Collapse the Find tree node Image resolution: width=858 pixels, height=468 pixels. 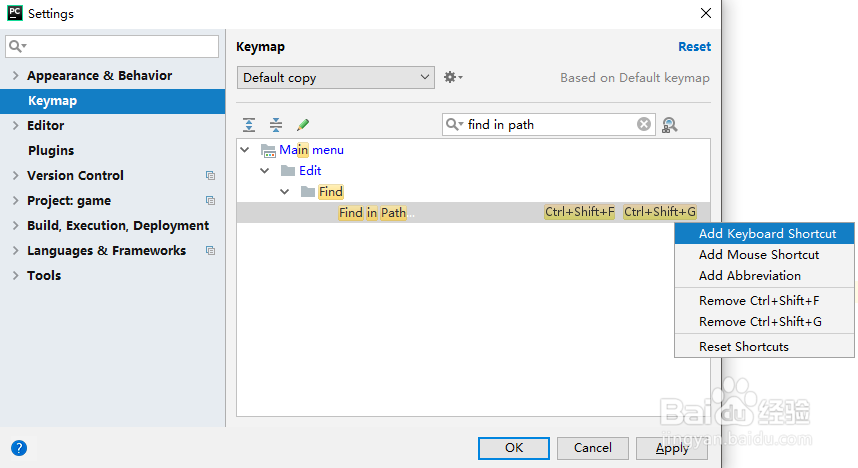click(x=285, y=192)
